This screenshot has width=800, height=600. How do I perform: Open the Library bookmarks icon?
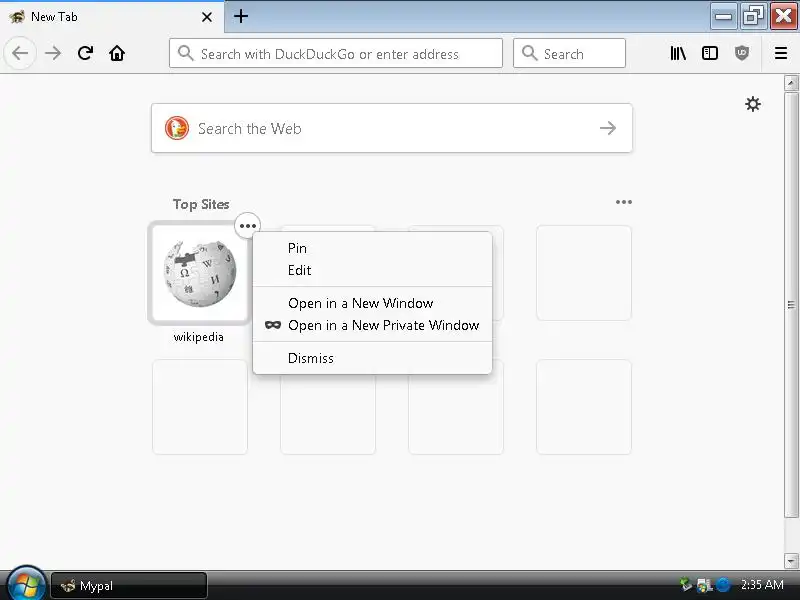[678, 53]
